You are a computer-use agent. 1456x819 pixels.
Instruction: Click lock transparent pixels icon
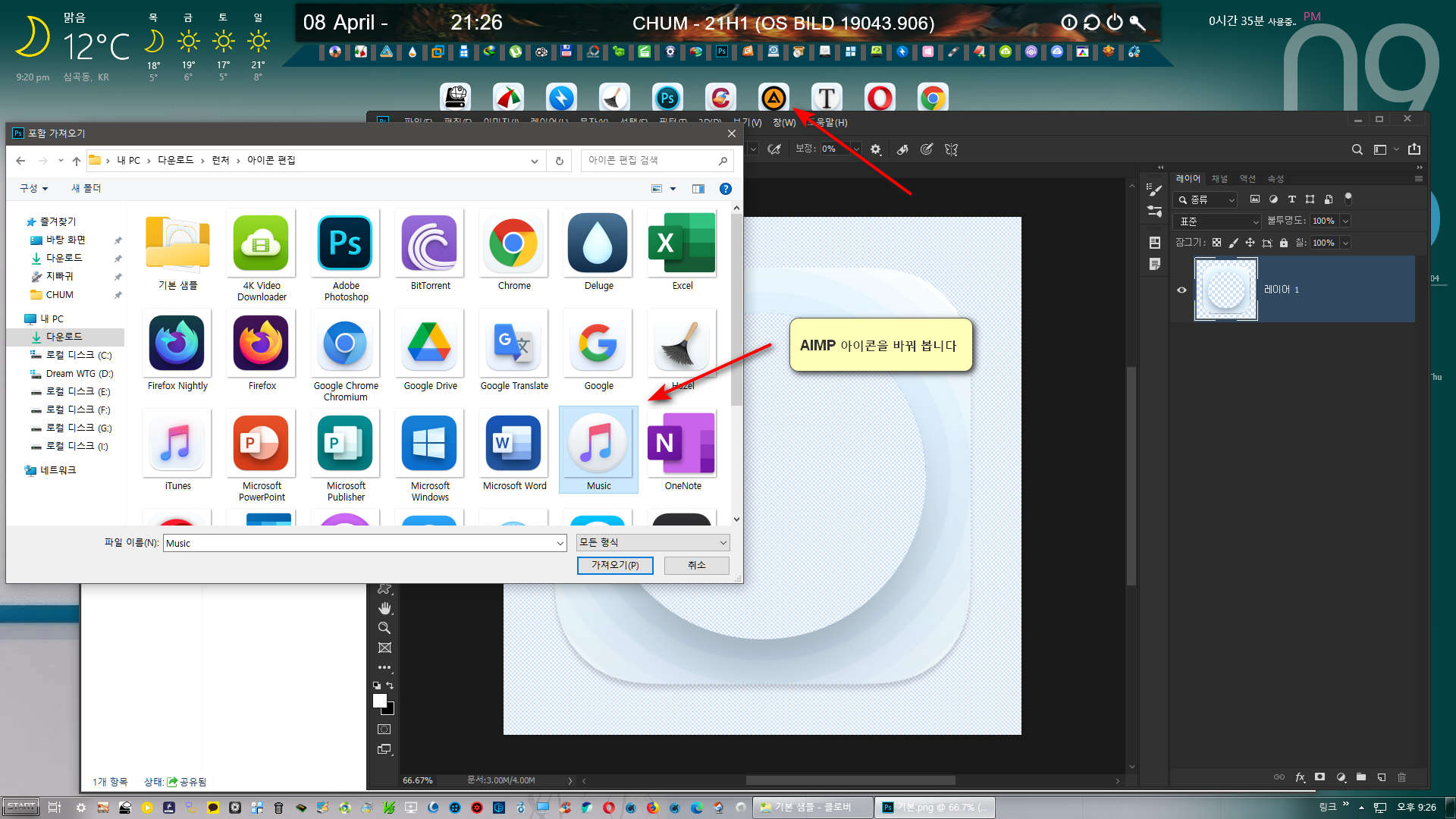point(1216,243)
